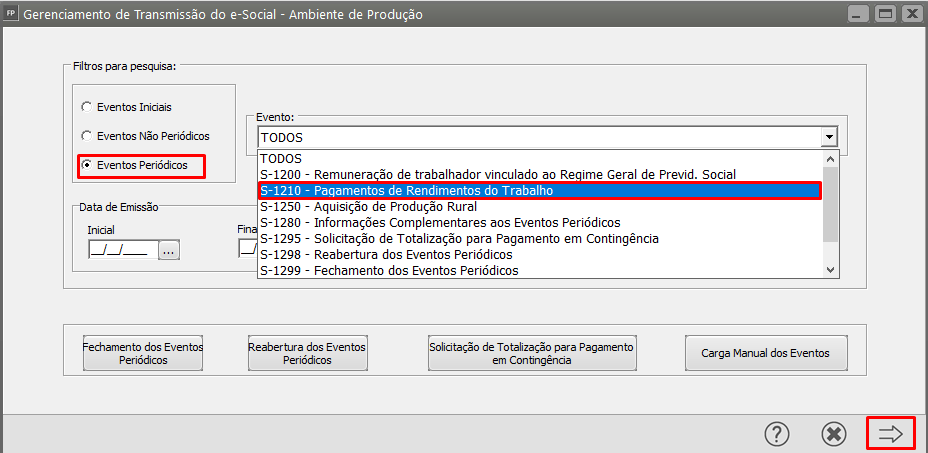Viewport: 928px width, 453px height.
Task: Click the event list scroll down arrow
Action: [830, 269]
